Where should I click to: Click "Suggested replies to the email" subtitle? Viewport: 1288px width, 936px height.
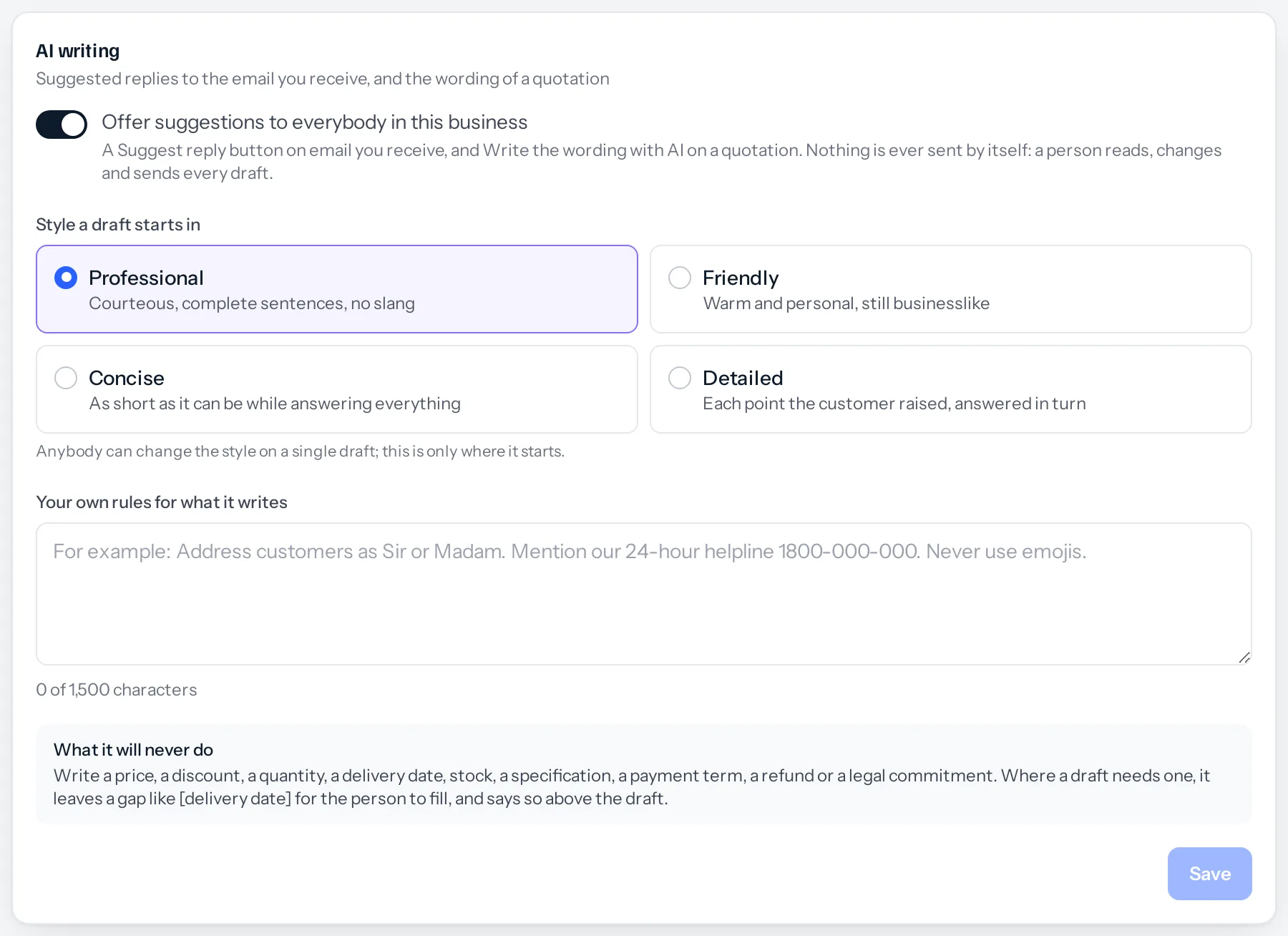coord(323,79)
